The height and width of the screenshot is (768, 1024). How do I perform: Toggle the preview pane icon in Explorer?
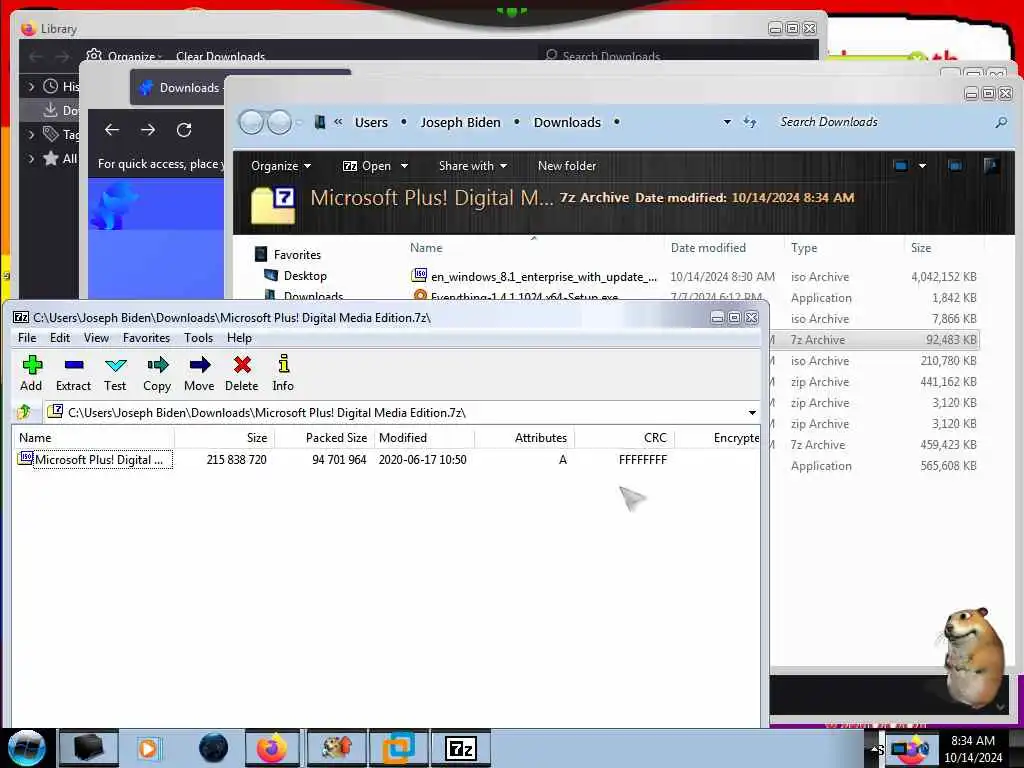coord(955,166)
